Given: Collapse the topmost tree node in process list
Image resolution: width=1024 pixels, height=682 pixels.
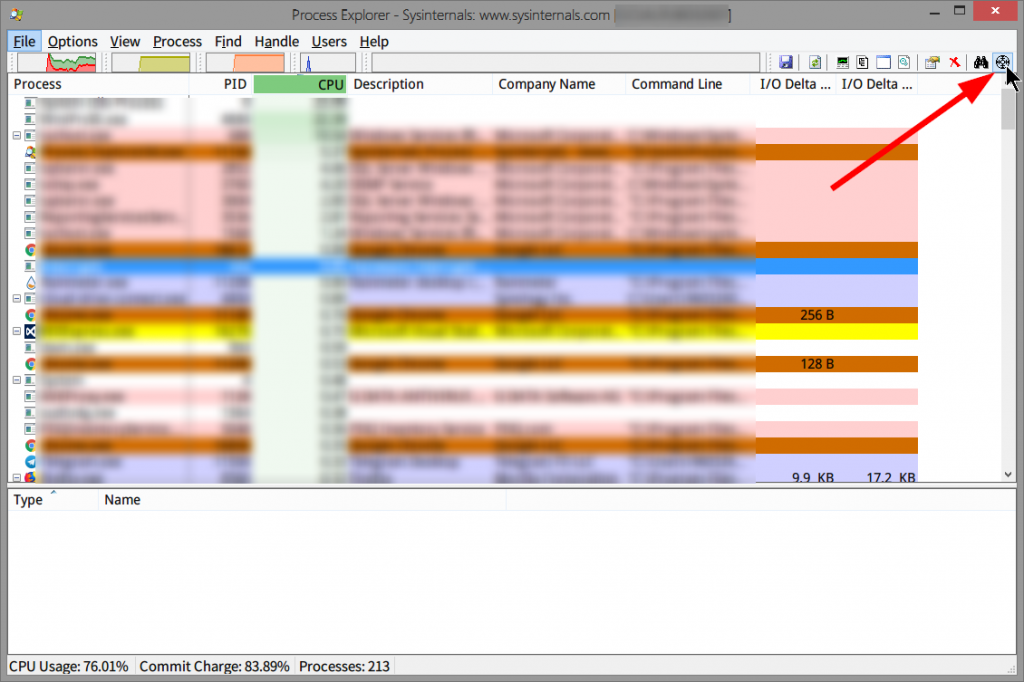Looking at the screenshot, I should [x=17, y=136].
